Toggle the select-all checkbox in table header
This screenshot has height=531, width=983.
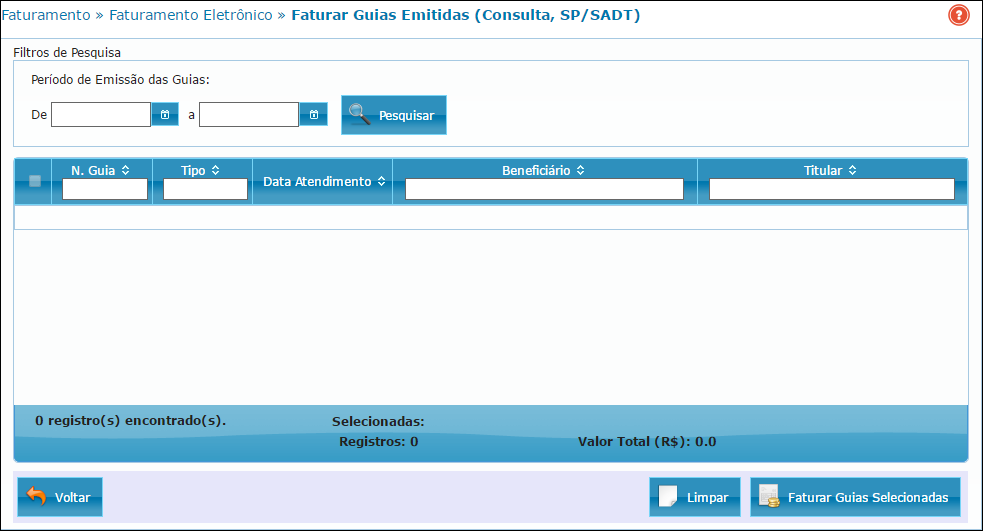(34, 181)
